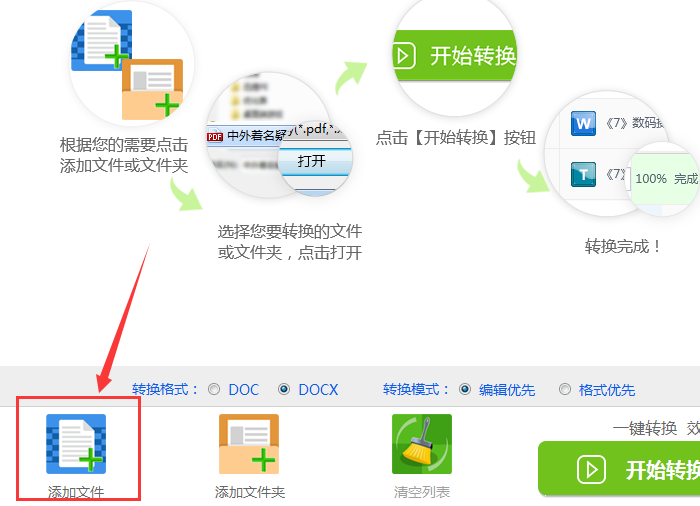Click the blue document icon in guide circle
This screenshot has height=506, width=700.
click(x=102, y=40)
